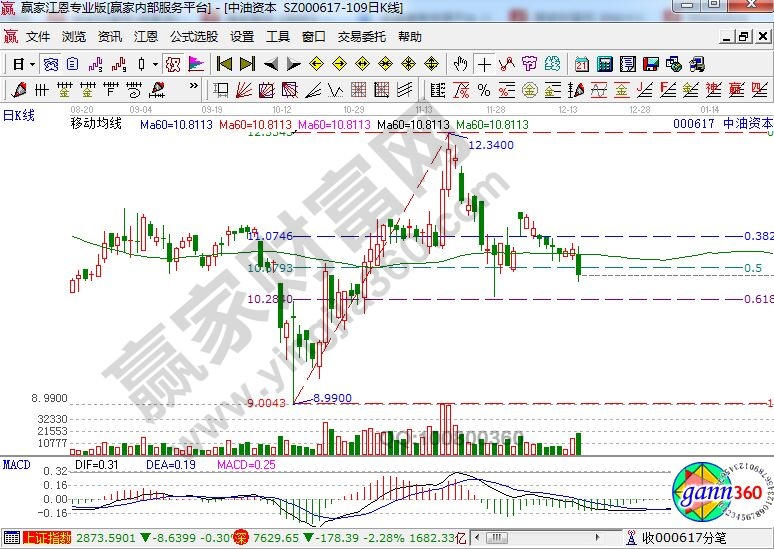Select the hand pan tool
This screenshot has width=774, height=549.
click(x=460, y=64)
